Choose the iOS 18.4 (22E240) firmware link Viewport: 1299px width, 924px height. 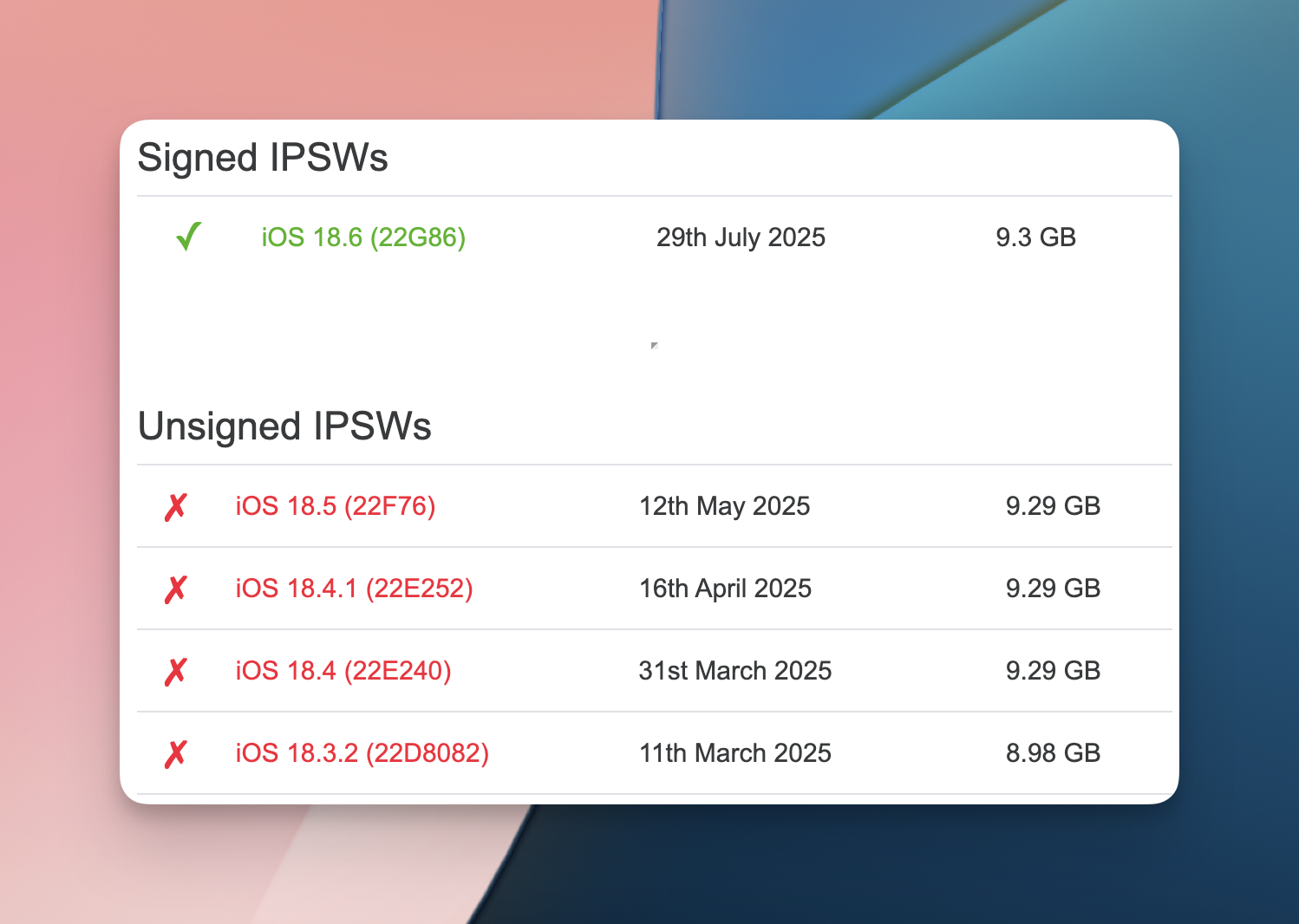(343, 671)
